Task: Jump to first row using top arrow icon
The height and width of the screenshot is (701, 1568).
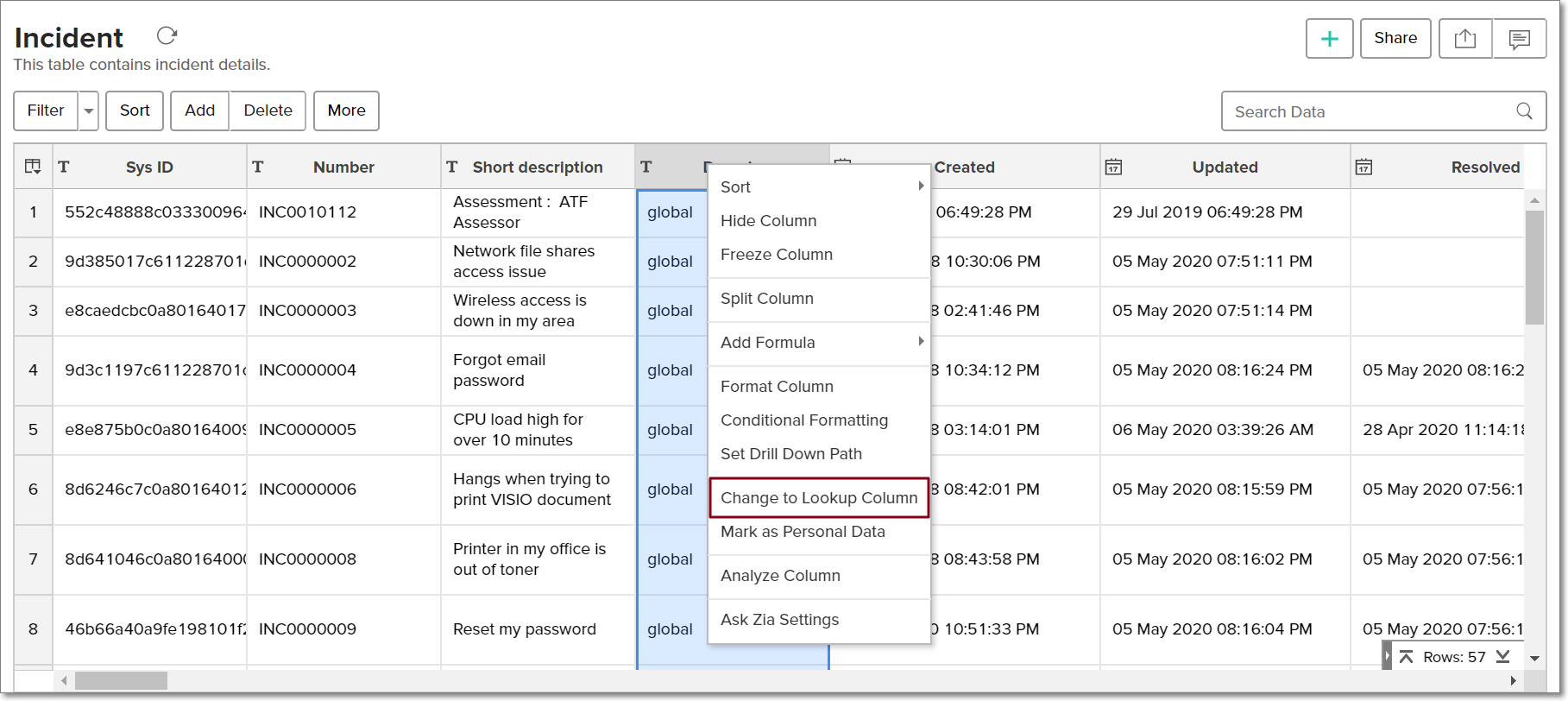Action: [1406, 657]
